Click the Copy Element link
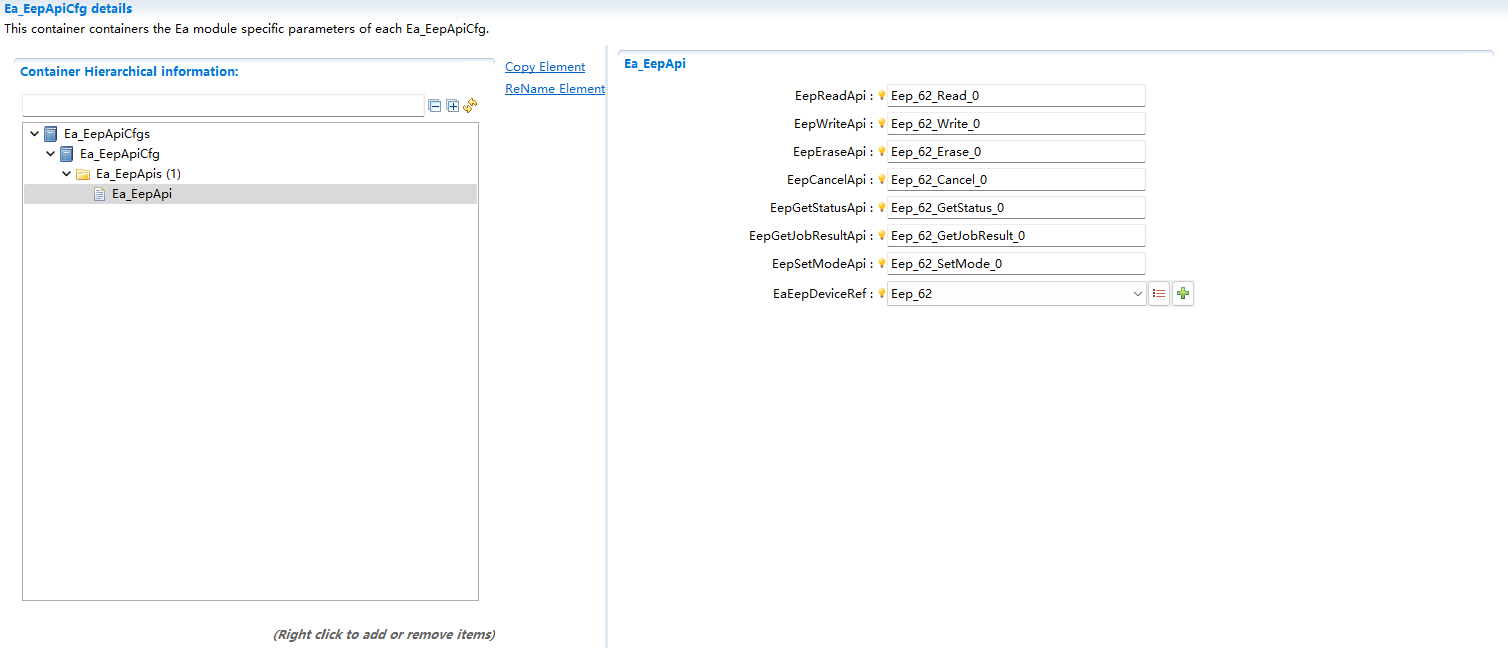 click(x=544, y=66)
